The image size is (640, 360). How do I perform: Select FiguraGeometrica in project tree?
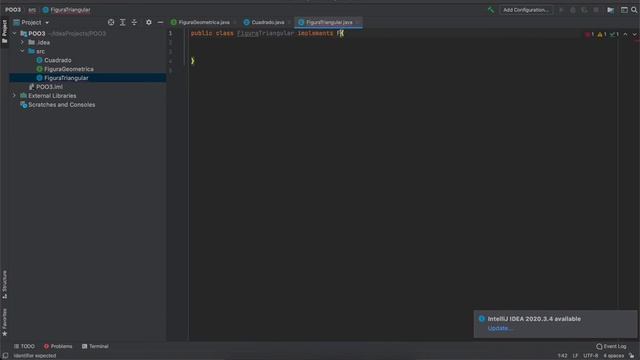(x=69, y=69)
